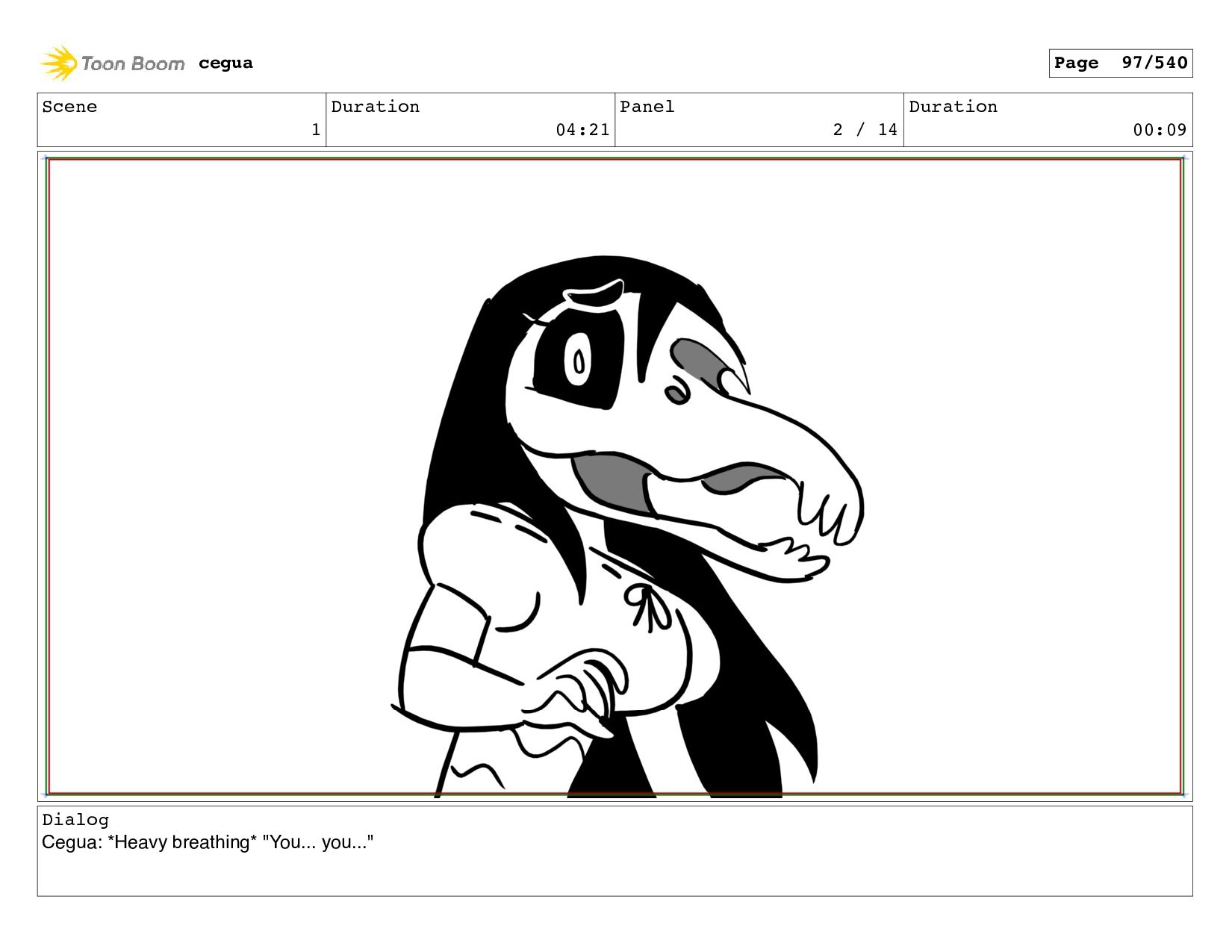The height and width of the screenshot is (952, 1232).
Task: Click the panel count '2 / 14'
Action: [x=865, y=130]
